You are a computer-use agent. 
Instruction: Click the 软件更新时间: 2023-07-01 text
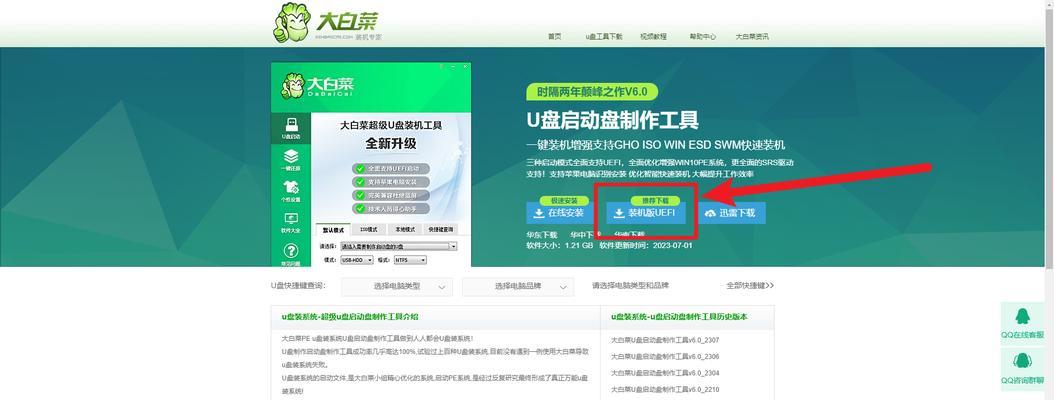pyautogui.click(x=646, y=245)
